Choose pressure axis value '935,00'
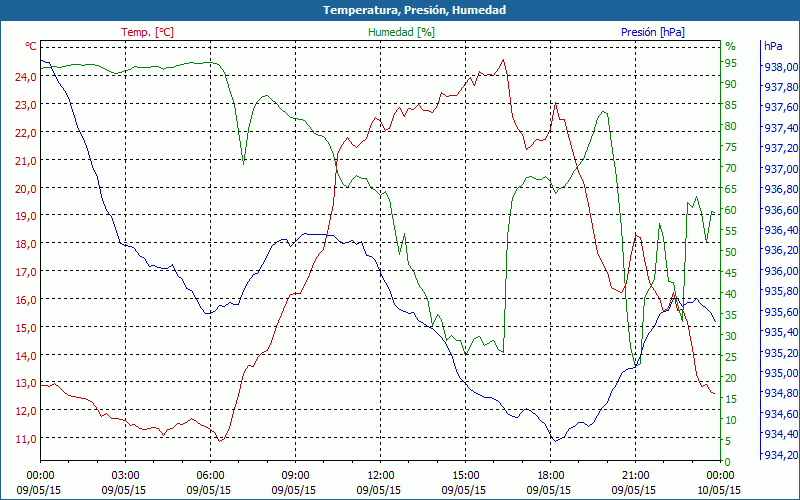Viewport: 800px width, 500px height. click(x=781, y=373)
